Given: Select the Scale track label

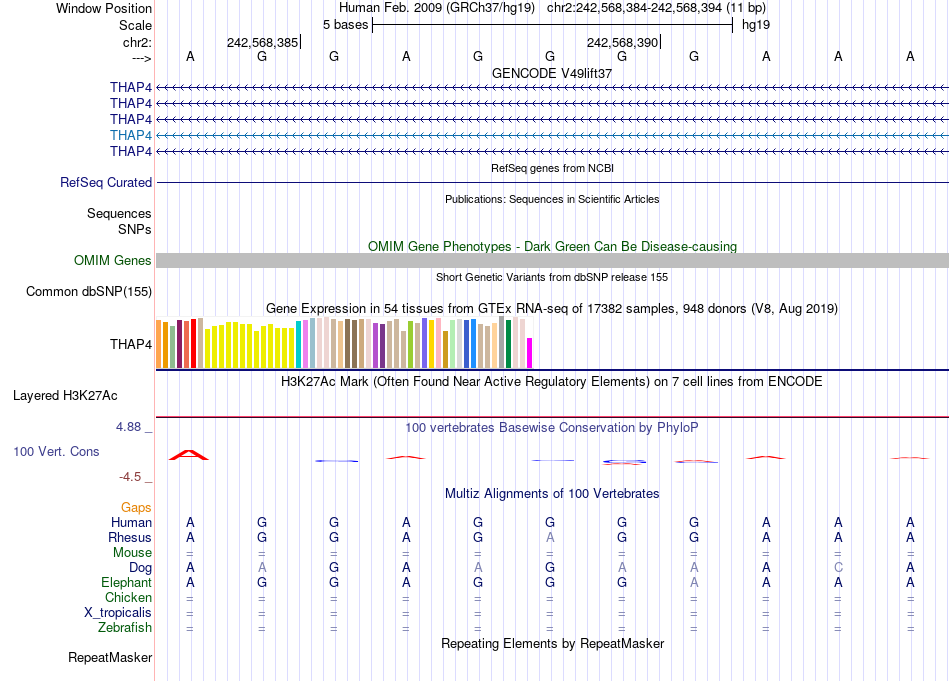Looking at the screenshot, I should [x=135, y=25].
